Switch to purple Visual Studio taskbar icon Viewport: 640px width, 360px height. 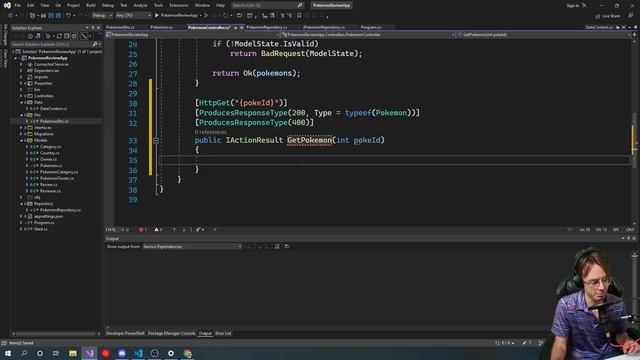[x=89, y=353]
